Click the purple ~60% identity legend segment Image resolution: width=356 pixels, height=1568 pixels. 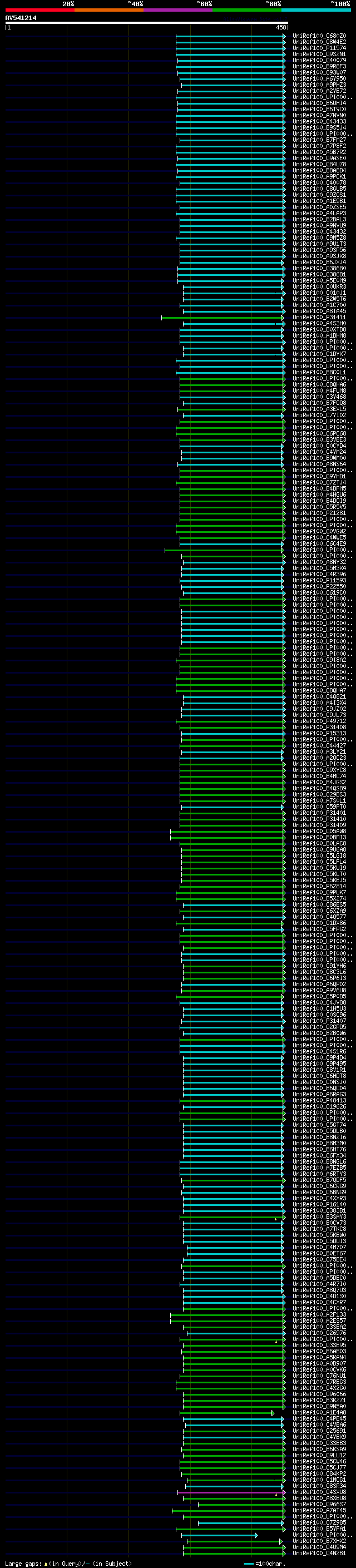179,10
